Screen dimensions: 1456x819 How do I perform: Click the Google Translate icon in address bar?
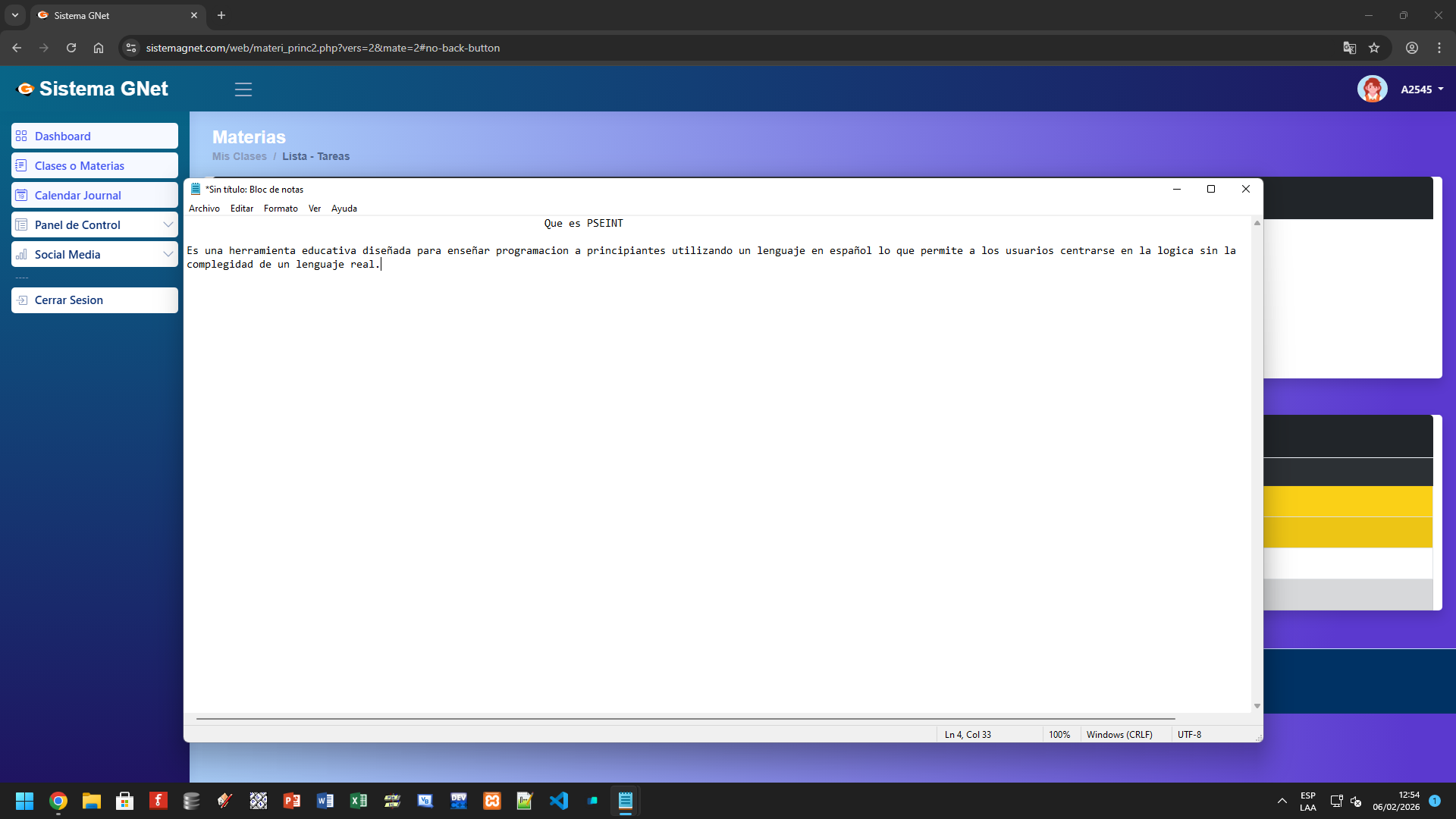click(1349, 48)
